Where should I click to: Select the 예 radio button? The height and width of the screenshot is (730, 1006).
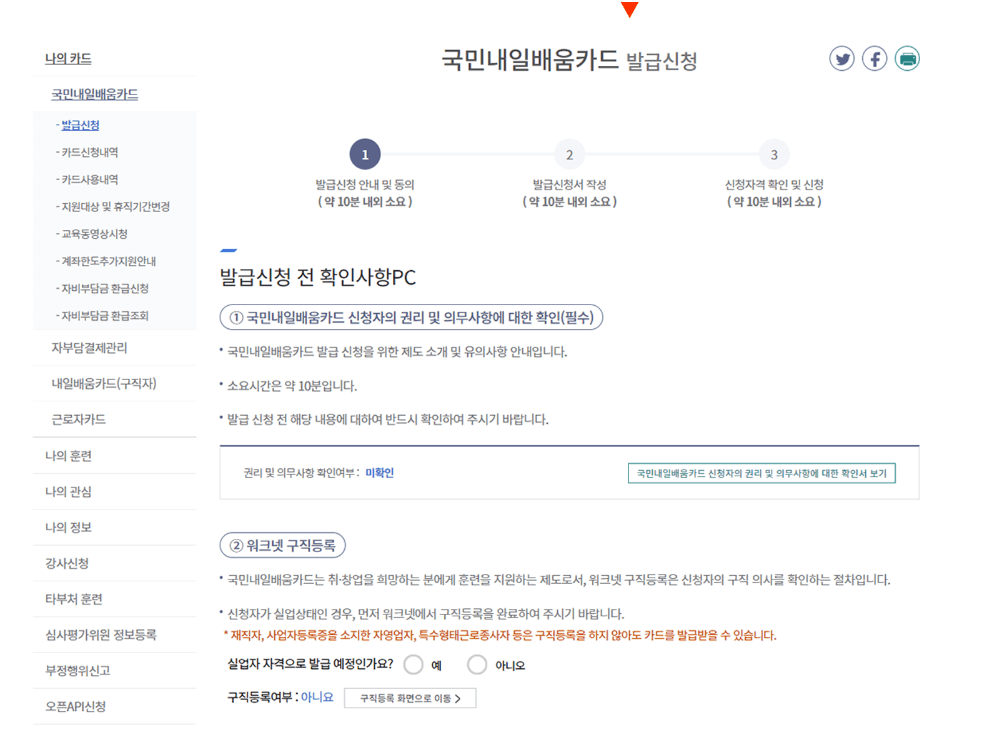[x=413, y=664]
